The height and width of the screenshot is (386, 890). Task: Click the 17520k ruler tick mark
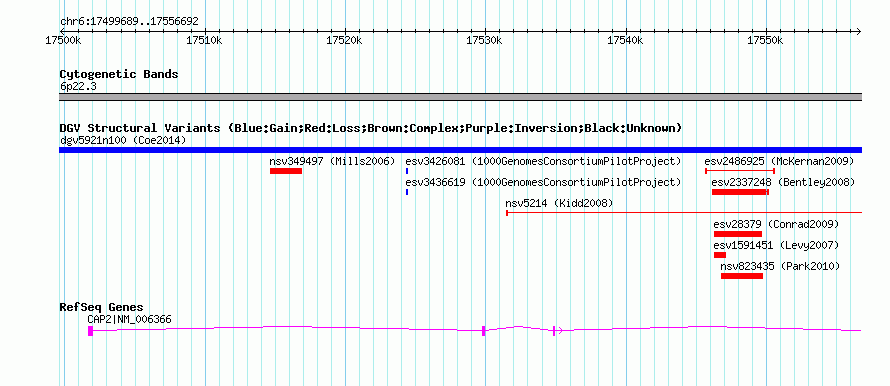[345, 31]
